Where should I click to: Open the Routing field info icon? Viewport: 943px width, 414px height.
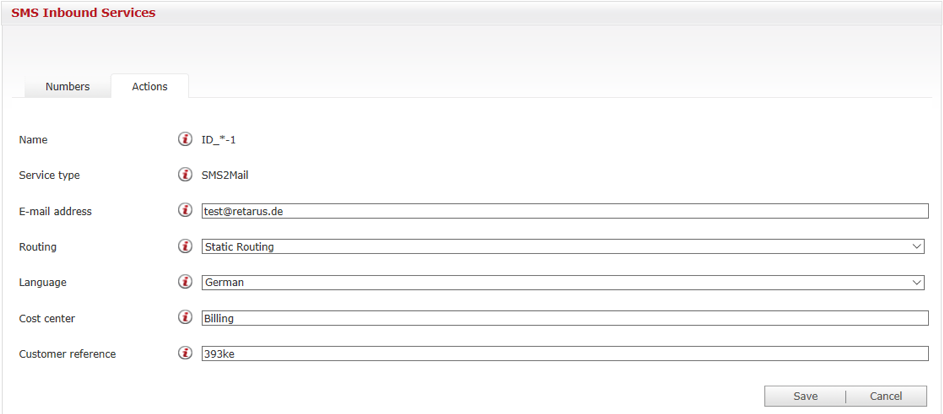(185, 246)
